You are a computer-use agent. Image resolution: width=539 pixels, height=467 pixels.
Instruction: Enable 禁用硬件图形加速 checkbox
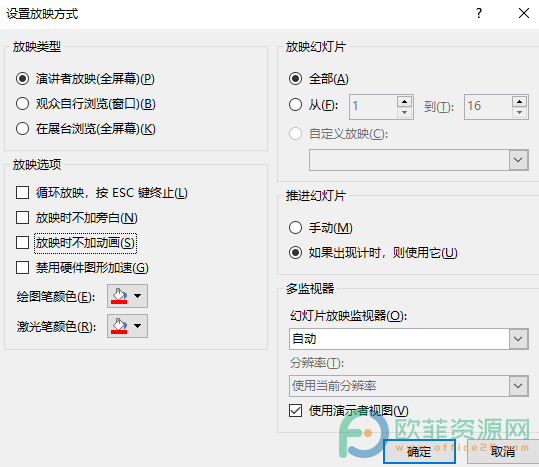pos(22,267)
